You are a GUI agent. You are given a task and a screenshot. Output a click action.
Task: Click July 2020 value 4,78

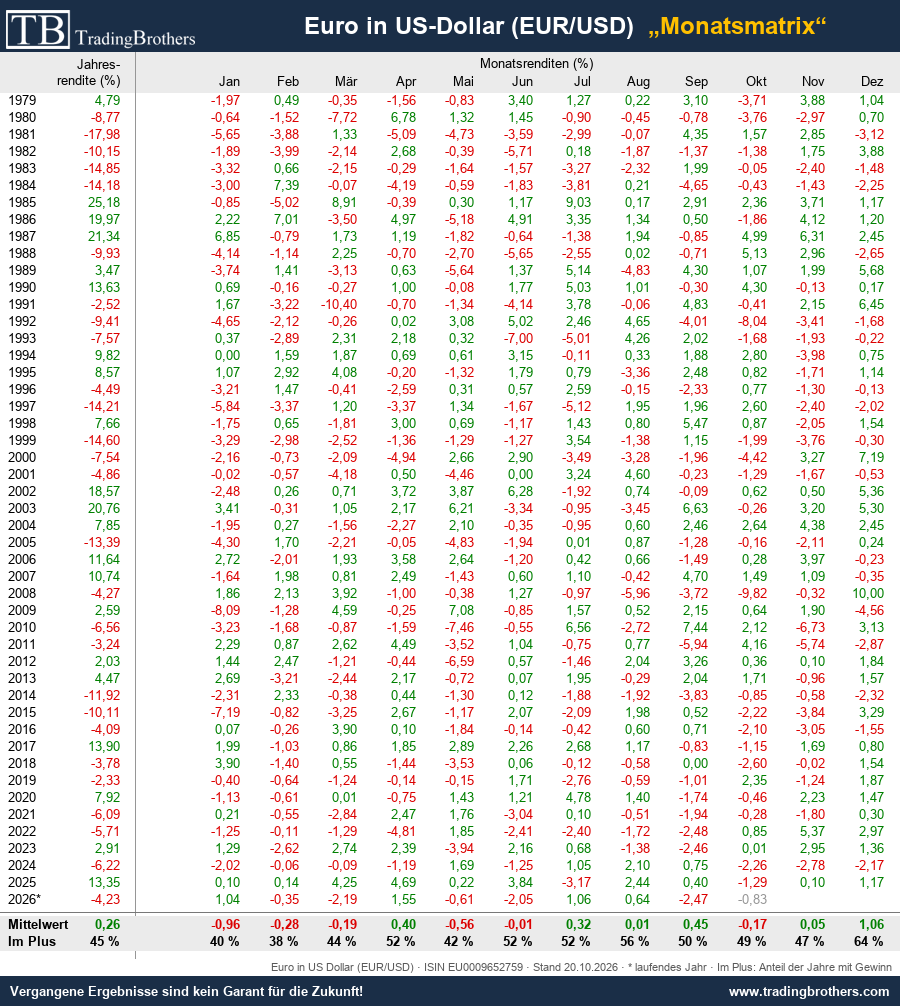tap(578, 797)
